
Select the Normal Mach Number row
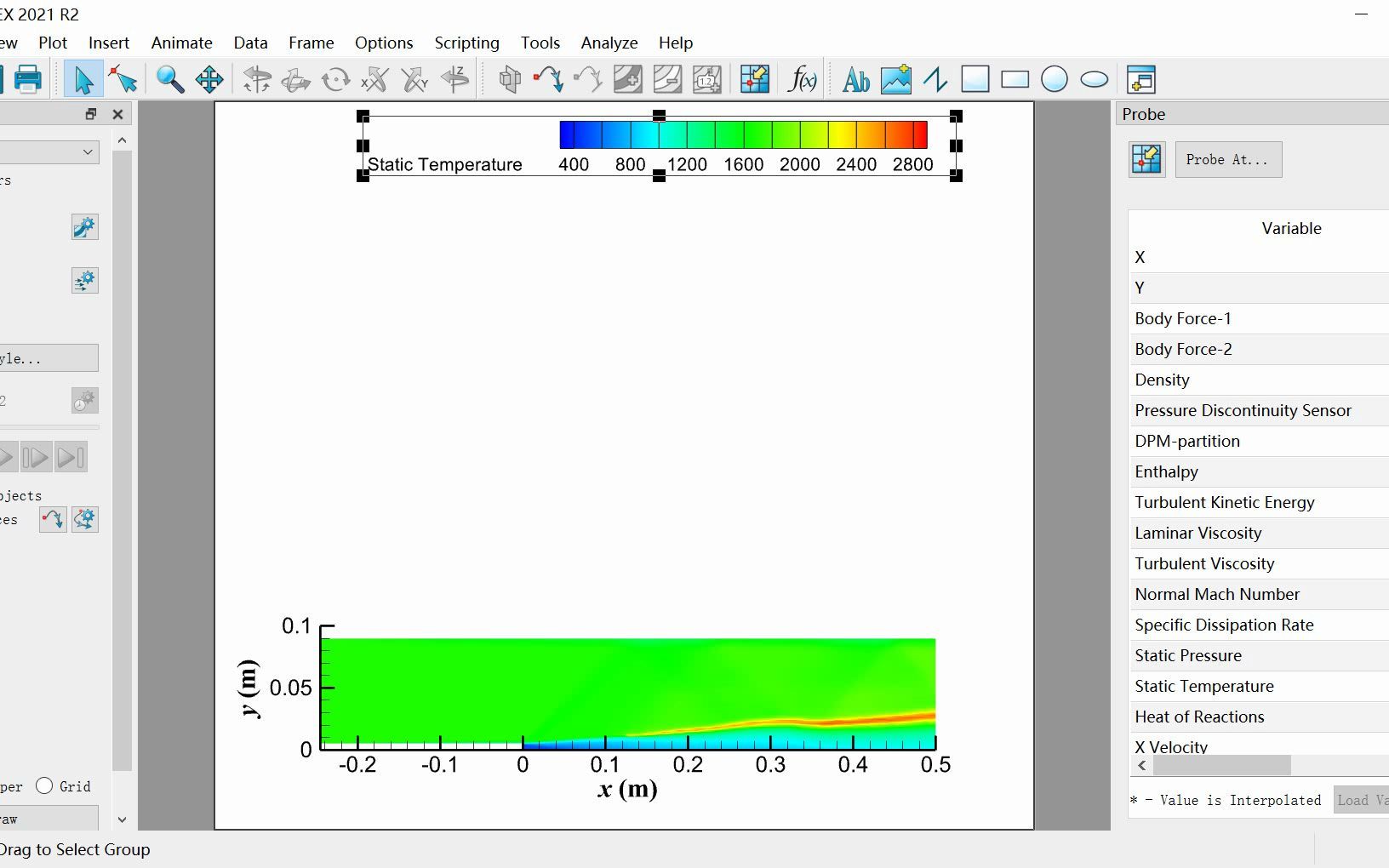tap(1259, 594)
